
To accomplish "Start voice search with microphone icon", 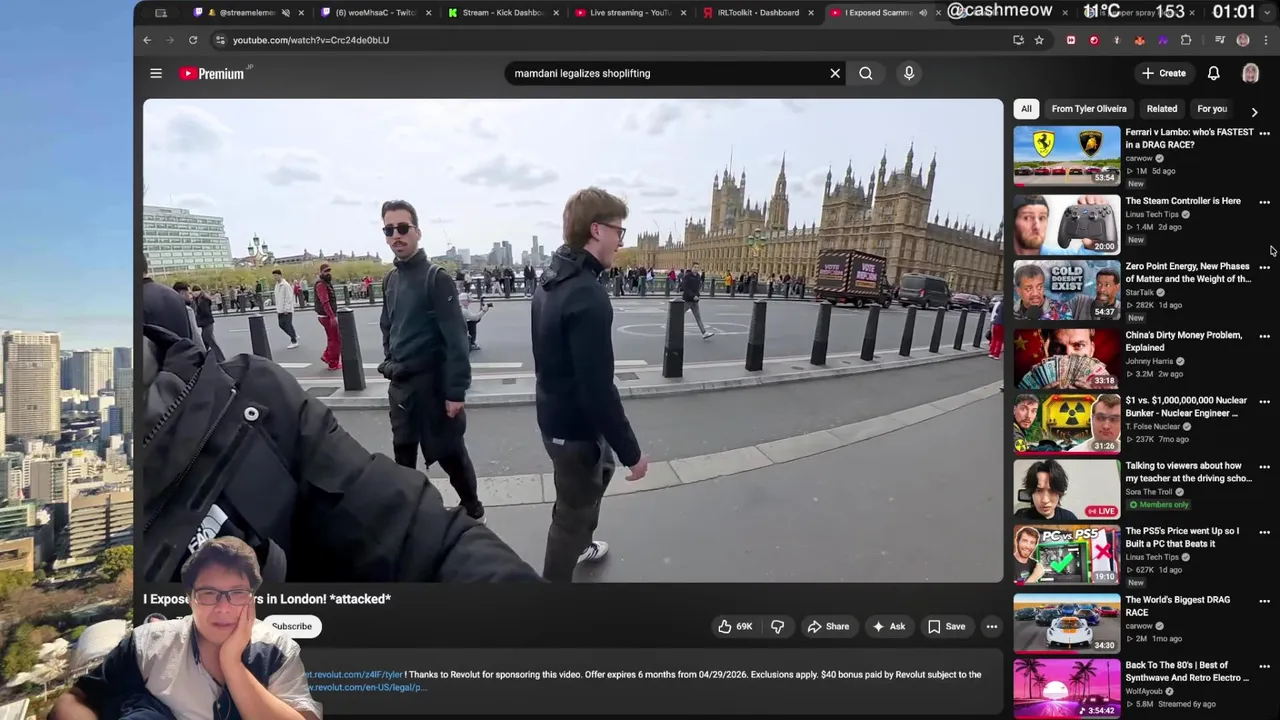I will pyautogui.click(x=909, y=73).
